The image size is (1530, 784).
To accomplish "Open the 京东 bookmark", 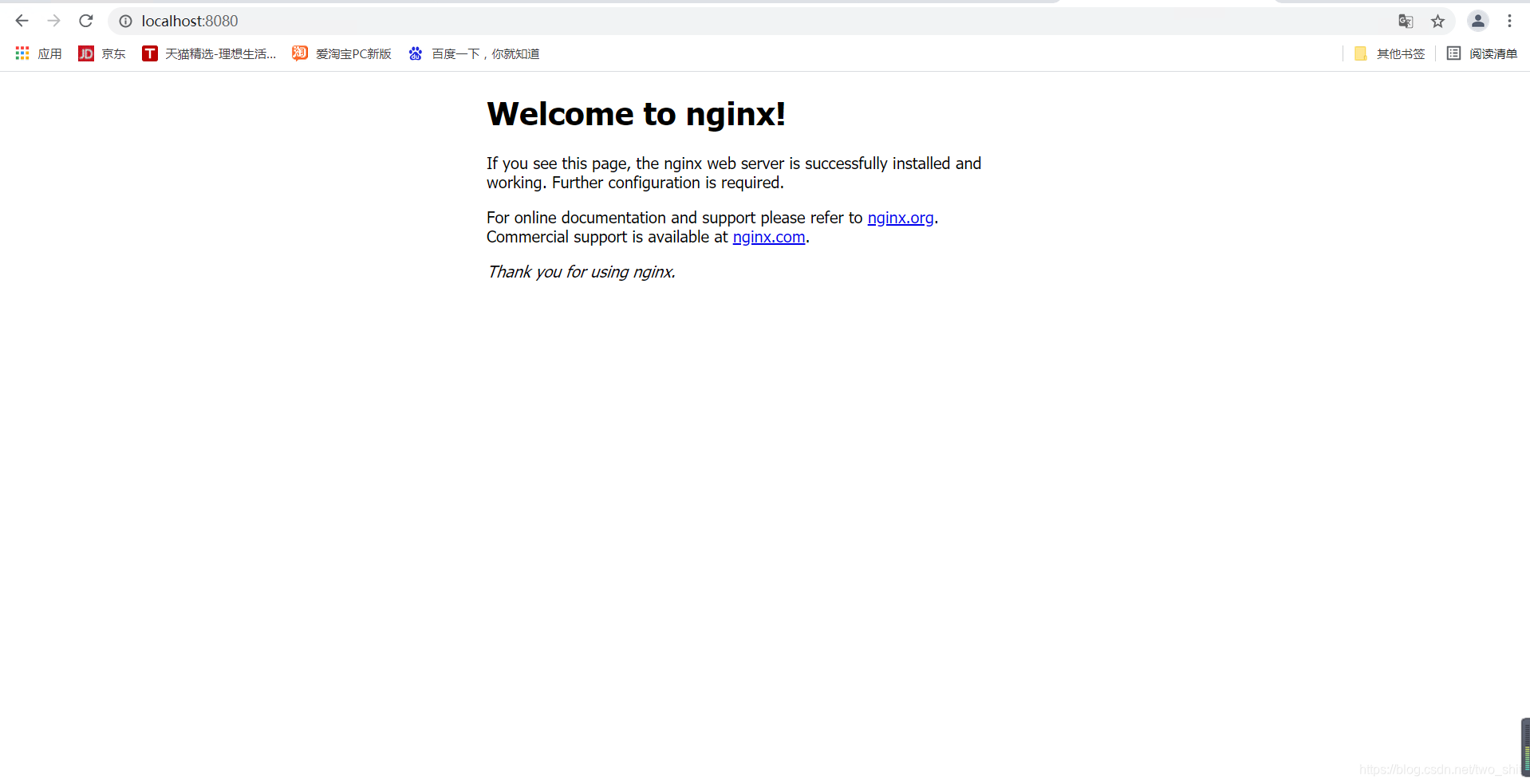I will click(102, 53).
